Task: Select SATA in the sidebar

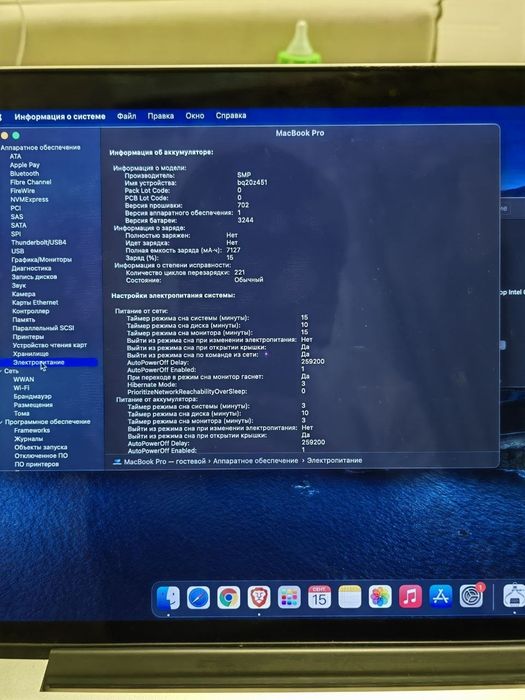Action: 19,225
